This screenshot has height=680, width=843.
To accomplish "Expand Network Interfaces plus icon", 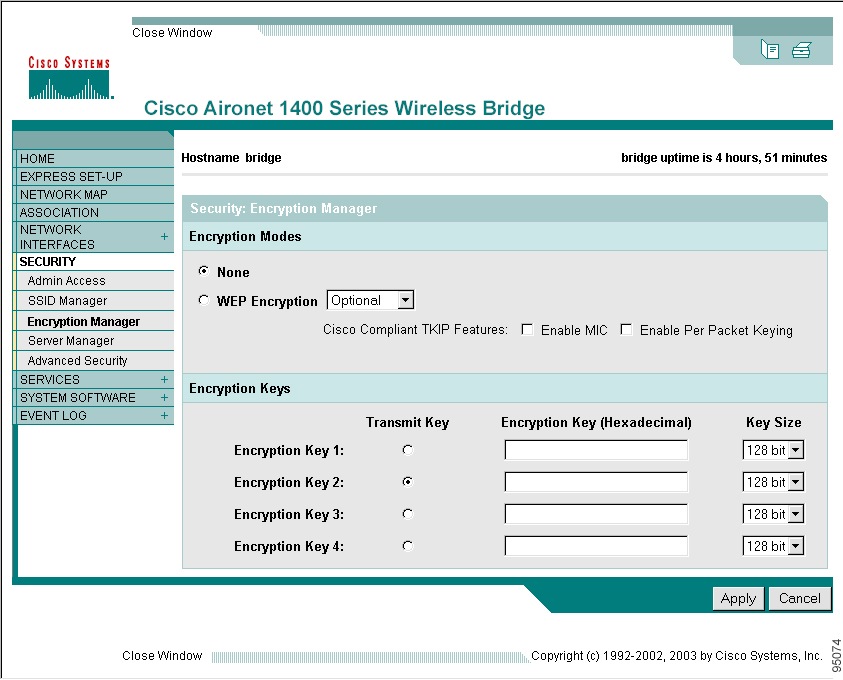I will click(164, 237).
